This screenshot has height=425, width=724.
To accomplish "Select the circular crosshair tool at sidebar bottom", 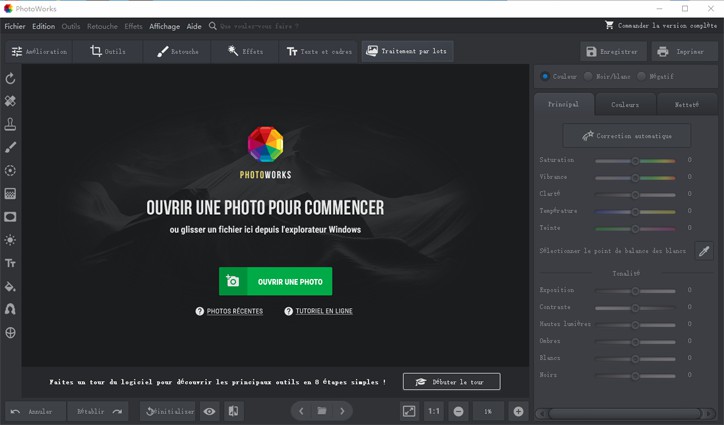I will coord(10,333).
